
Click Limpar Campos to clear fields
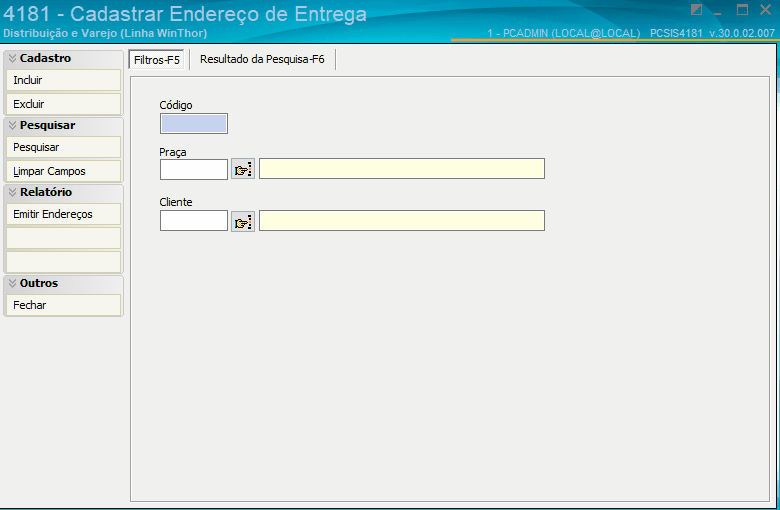[x=64, y=171]
